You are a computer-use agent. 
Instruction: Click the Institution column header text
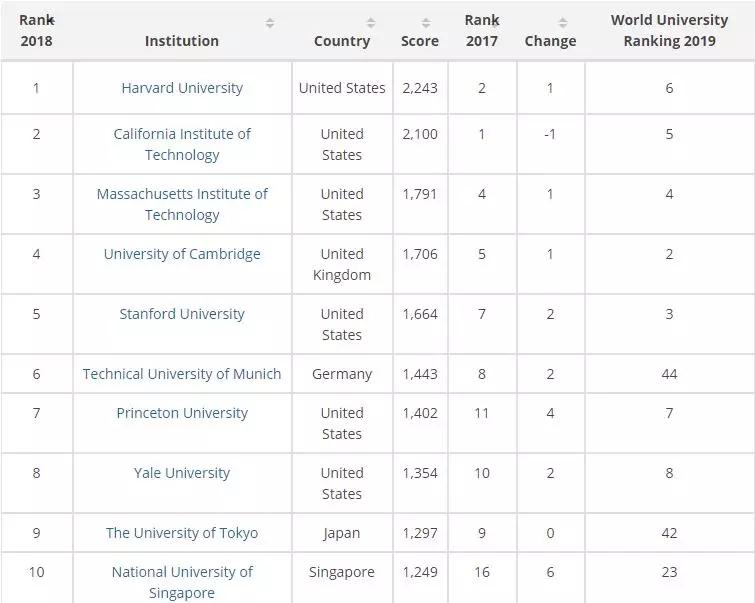pyautogui.click(x=182, y=41)
